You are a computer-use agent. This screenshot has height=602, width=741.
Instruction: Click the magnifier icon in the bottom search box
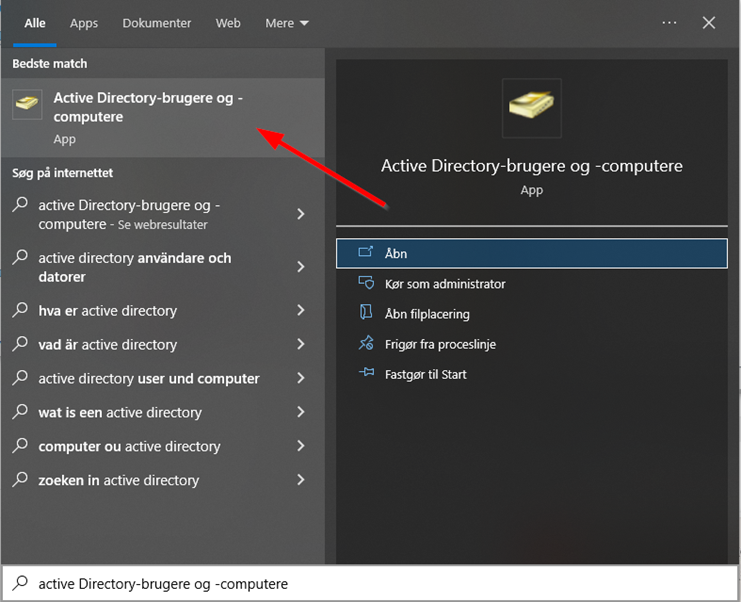(20, 583)
